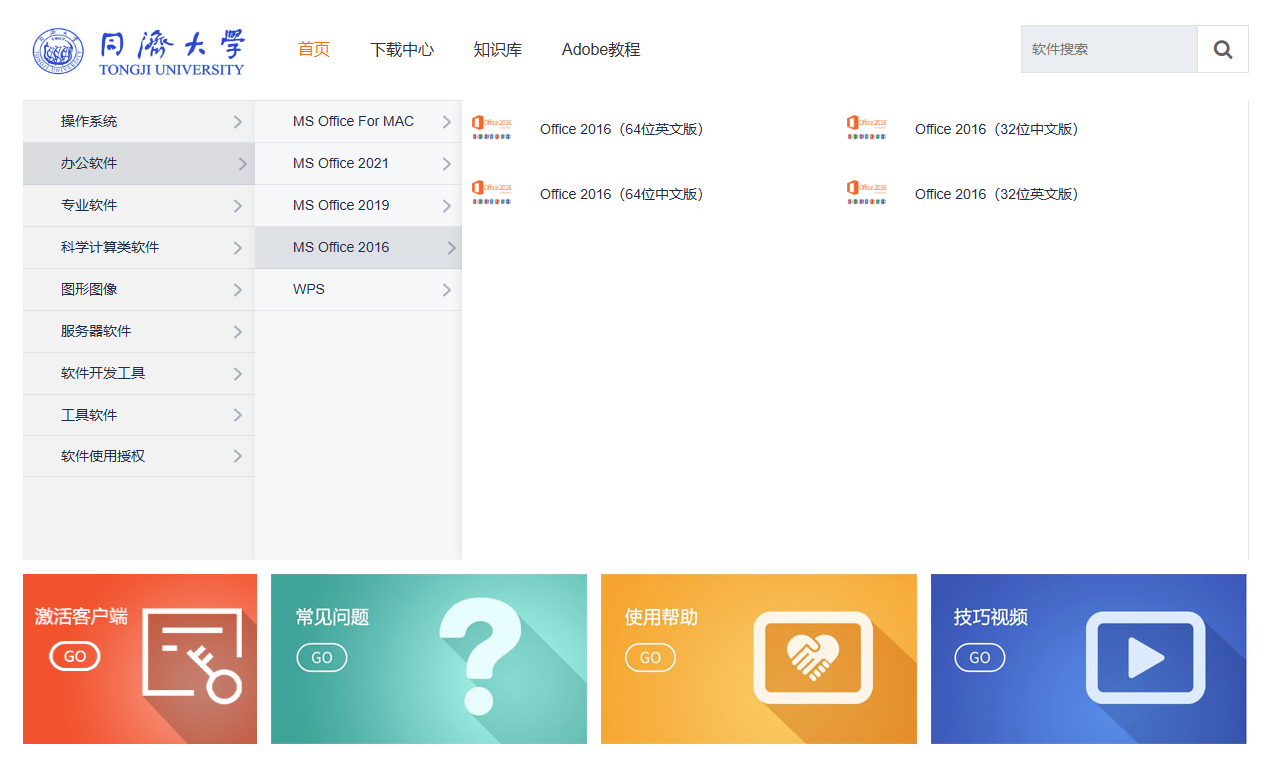Click the play icon on 技巧视频 banner

[1145, 657]
